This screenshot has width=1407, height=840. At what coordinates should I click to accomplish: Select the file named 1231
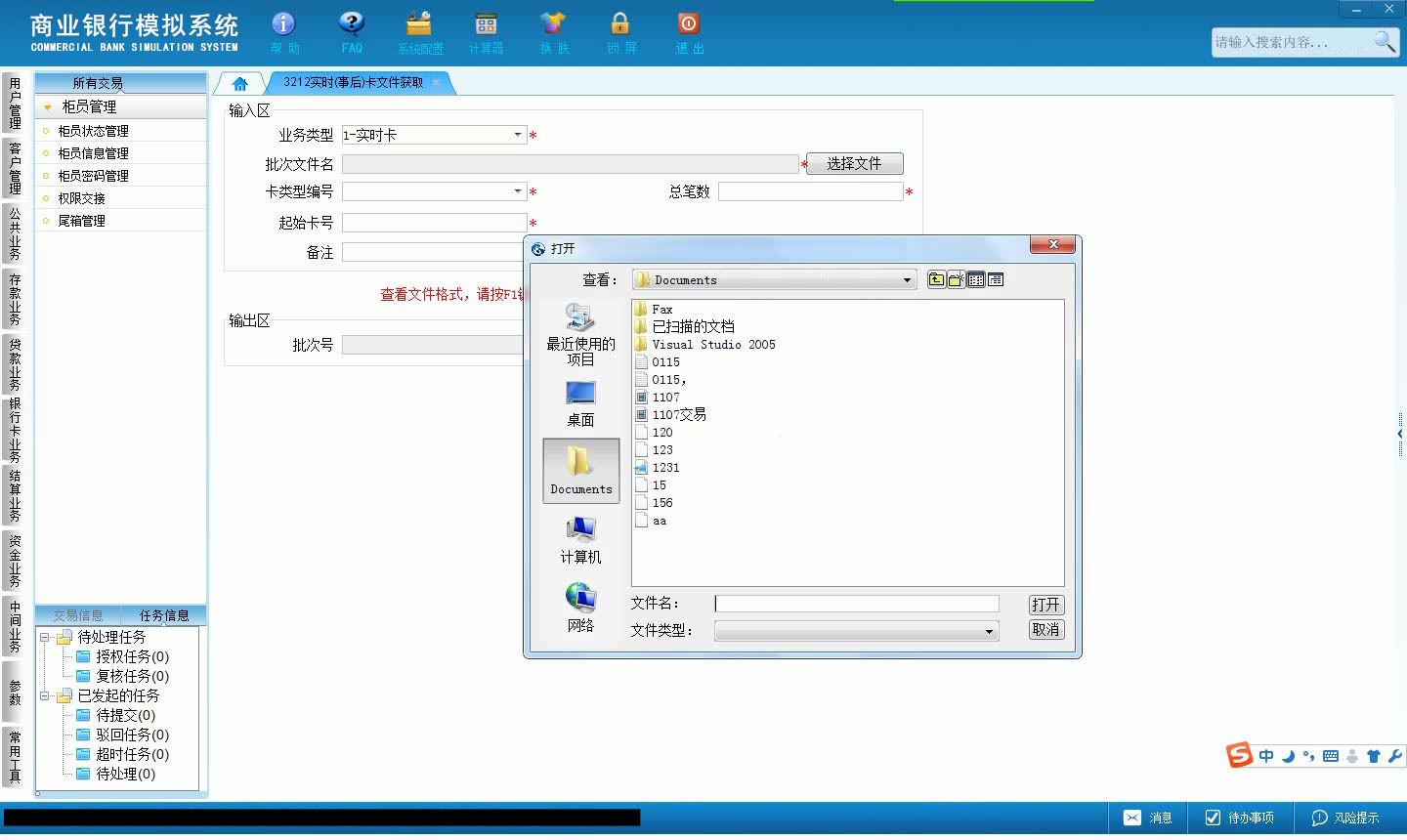coord(657,467)
